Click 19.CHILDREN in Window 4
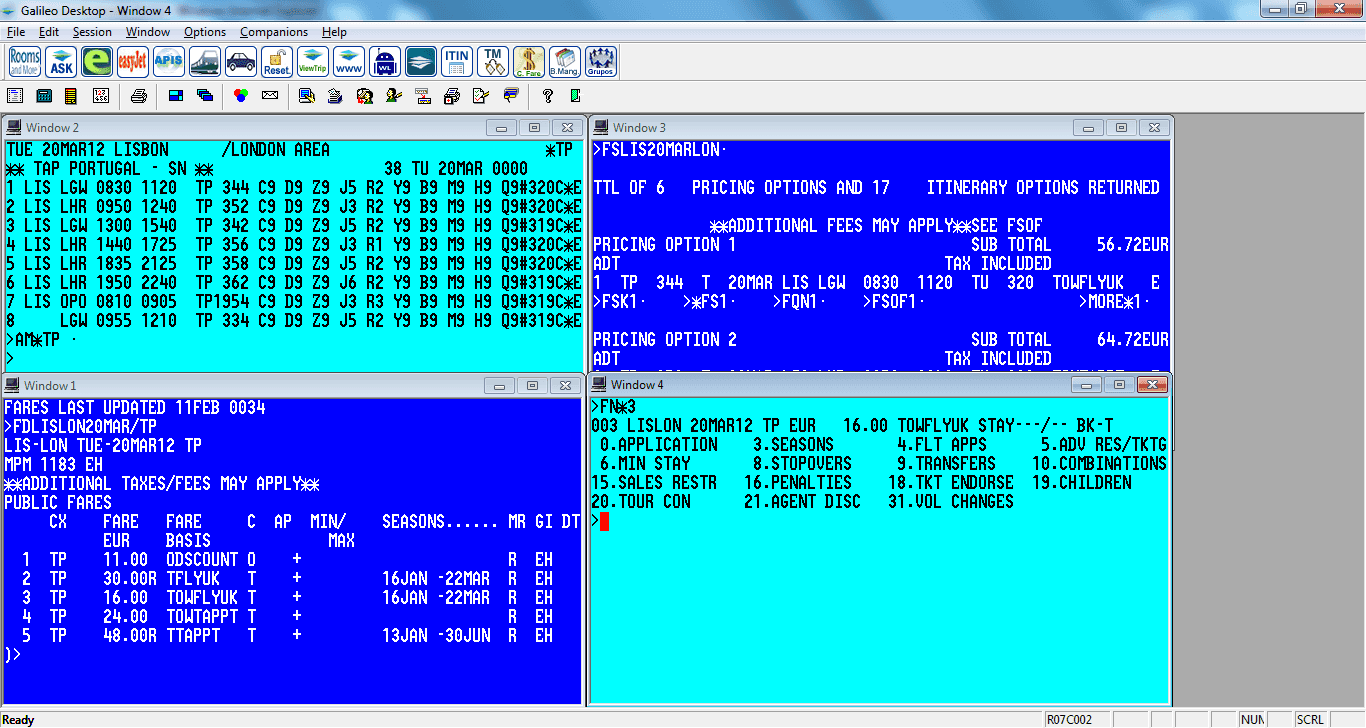This screenshot has height=728, width=1366. click(1082, 483)
